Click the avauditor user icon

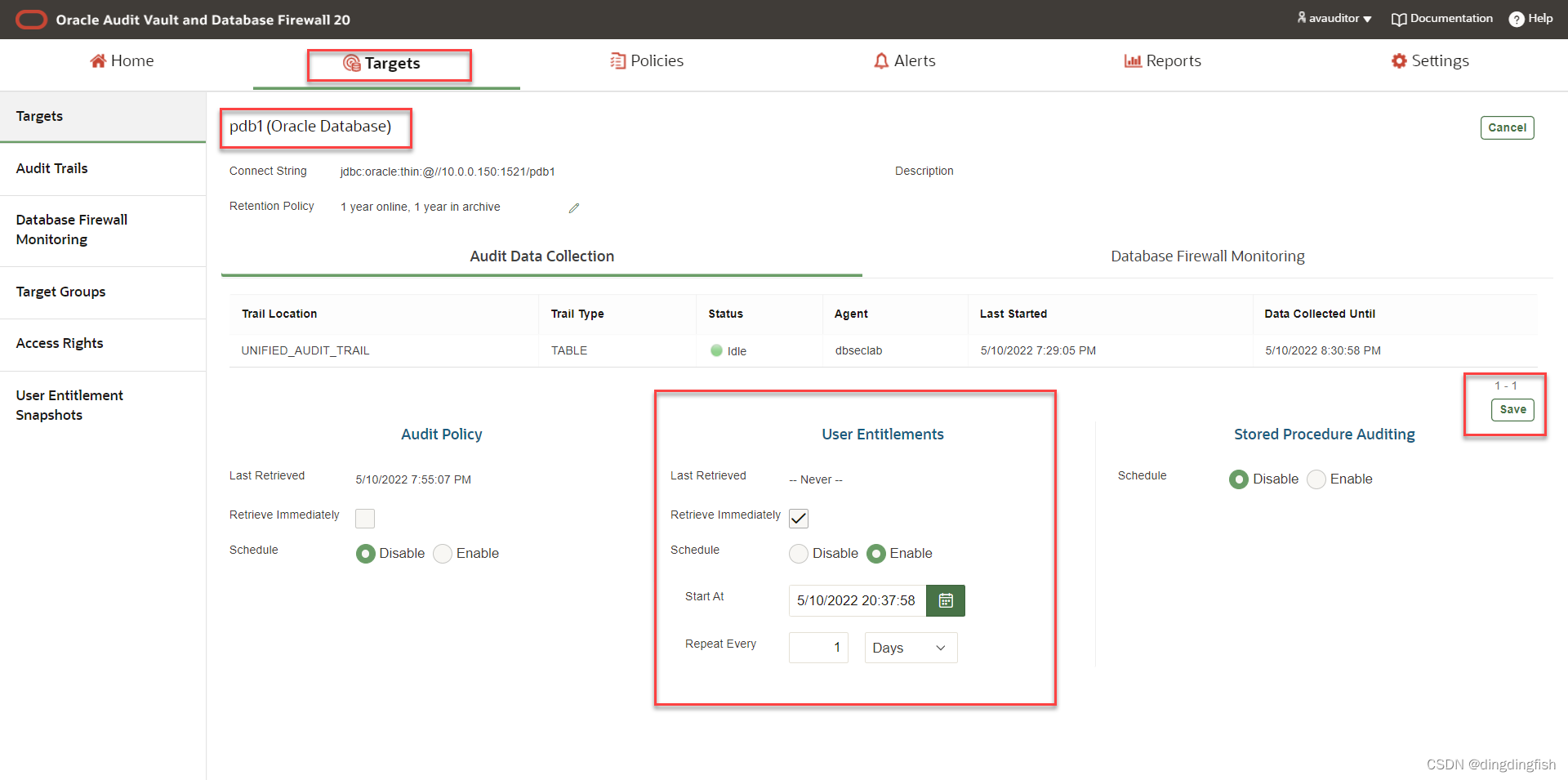[x=1302, y=17]
